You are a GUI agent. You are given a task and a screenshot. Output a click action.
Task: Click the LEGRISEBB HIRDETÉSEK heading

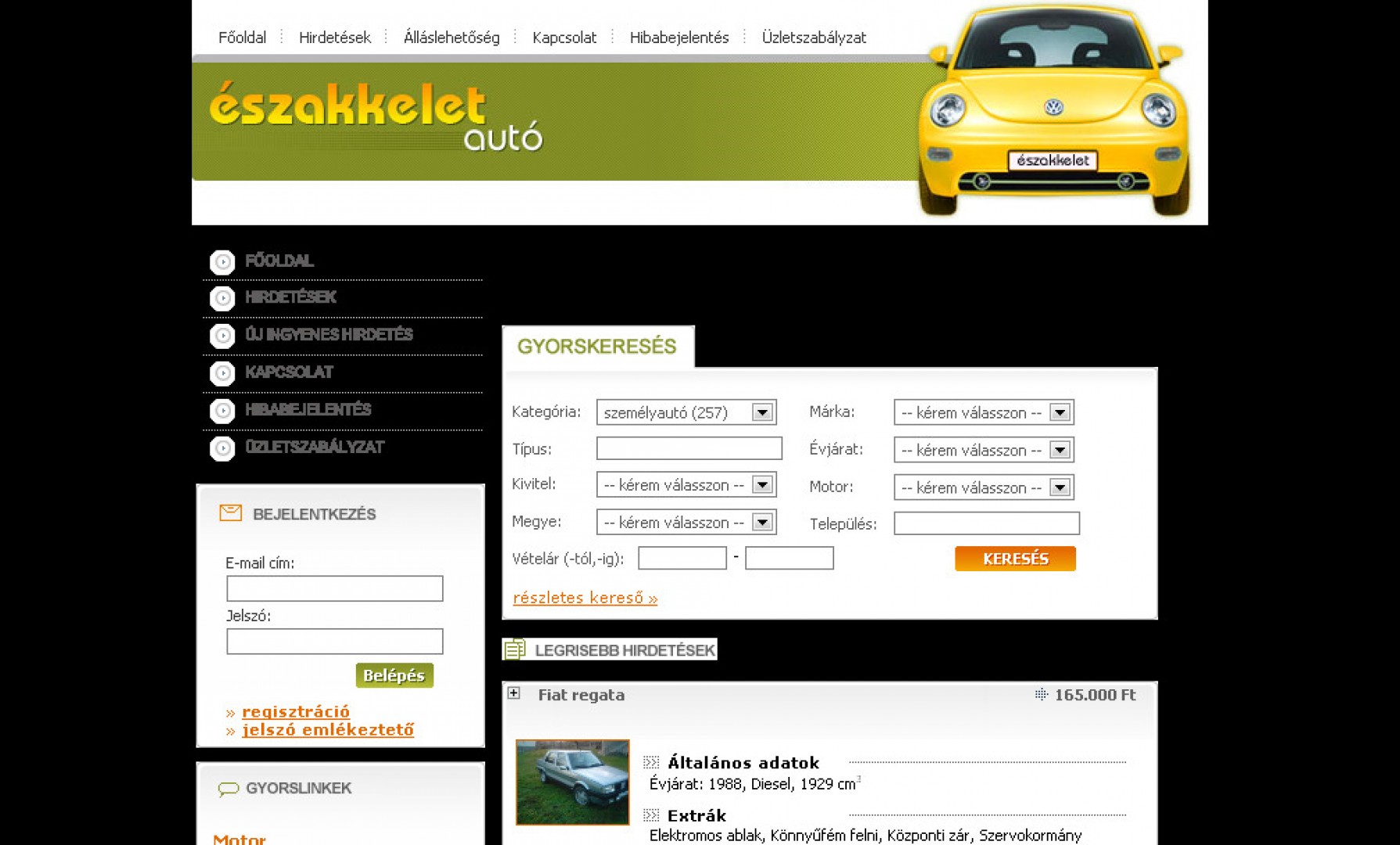[x=624, y=650]
